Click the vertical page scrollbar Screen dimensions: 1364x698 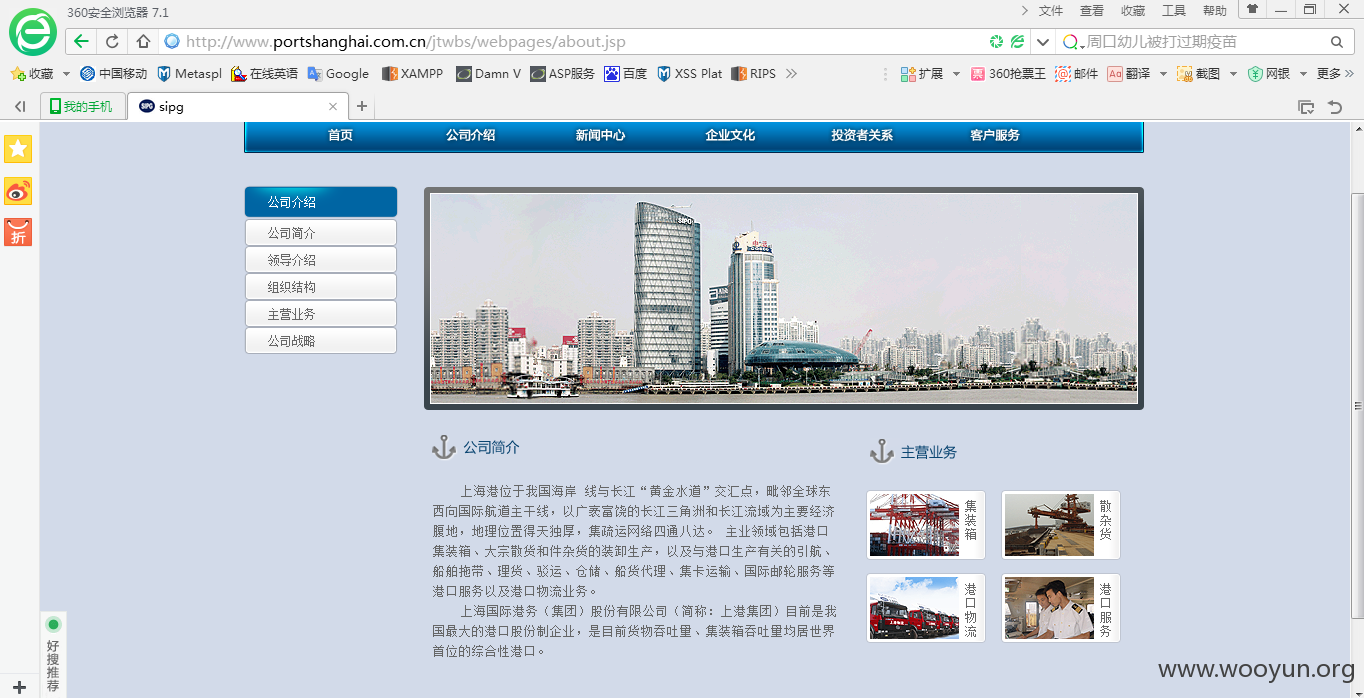[1357, 408]
